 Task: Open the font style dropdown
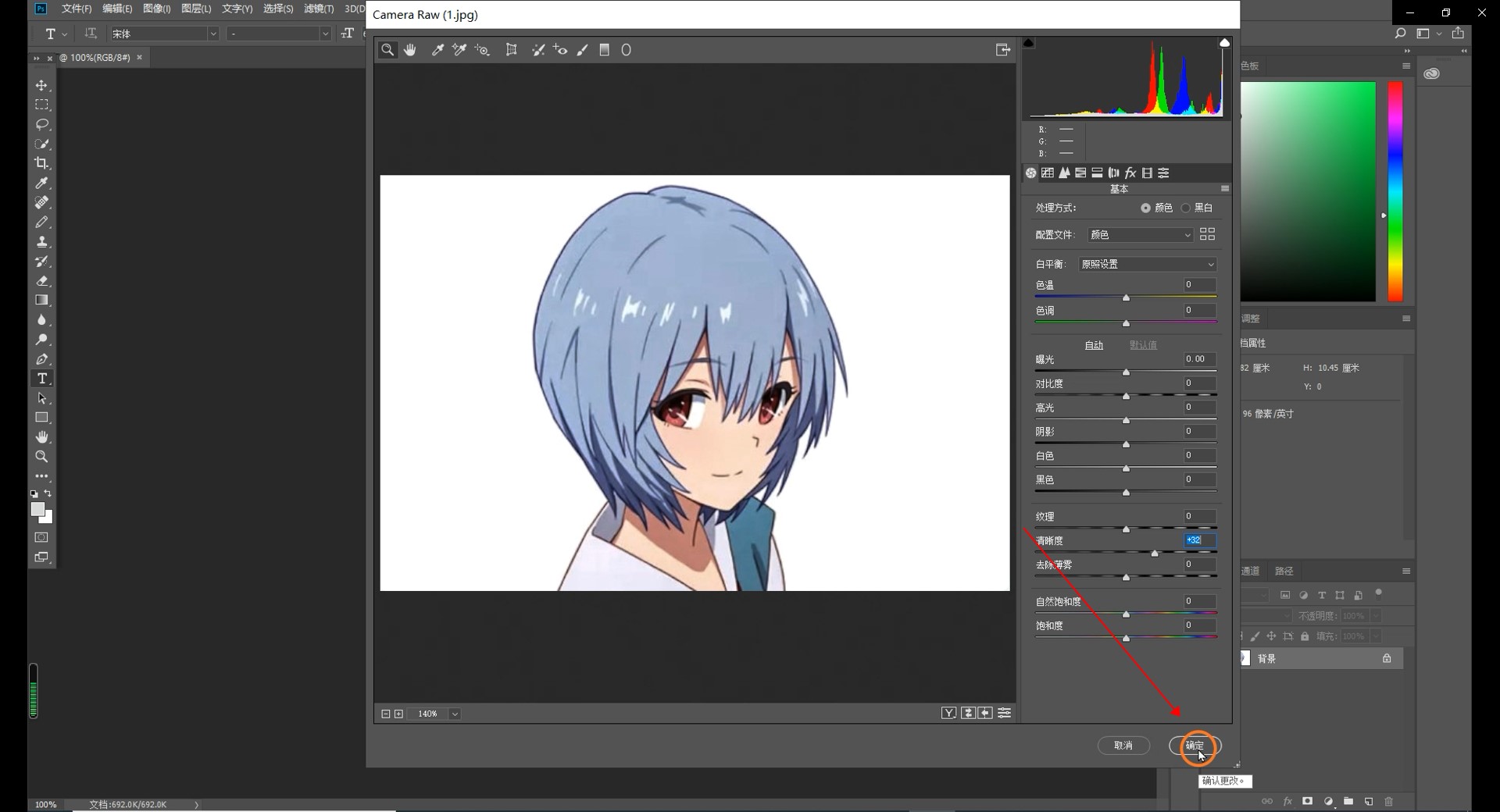(279, 34)
